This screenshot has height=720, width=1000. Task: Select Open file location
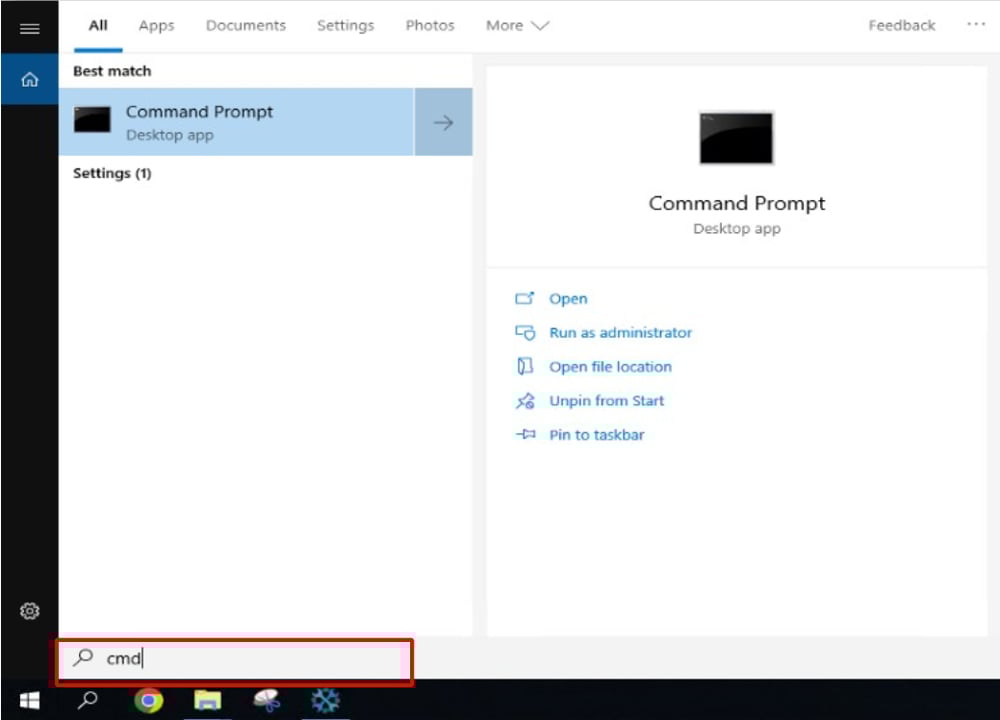[x=610, y=366]
